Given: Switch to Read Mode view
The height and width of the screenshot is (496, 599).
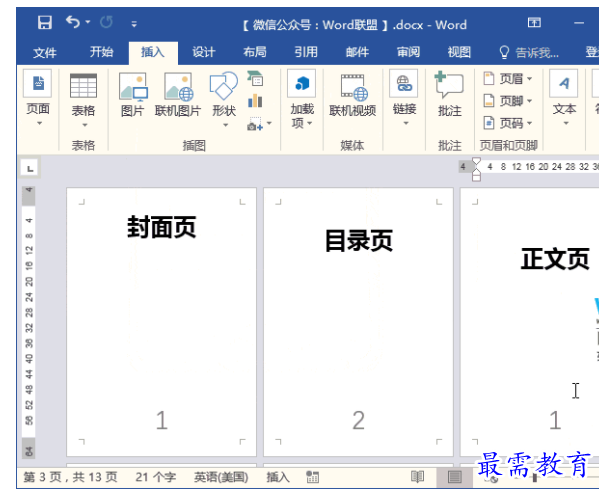Looking at the screenshot, I should [417, 477].
